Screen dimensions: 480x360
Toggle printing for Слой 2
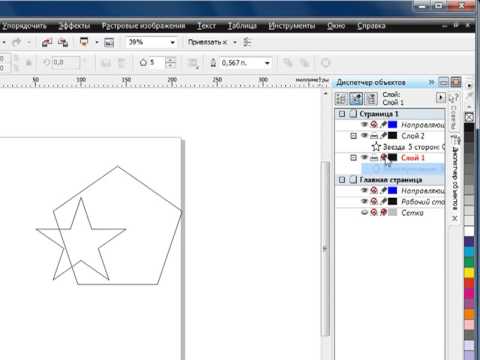pyautogui.click(x=374, y=136)
